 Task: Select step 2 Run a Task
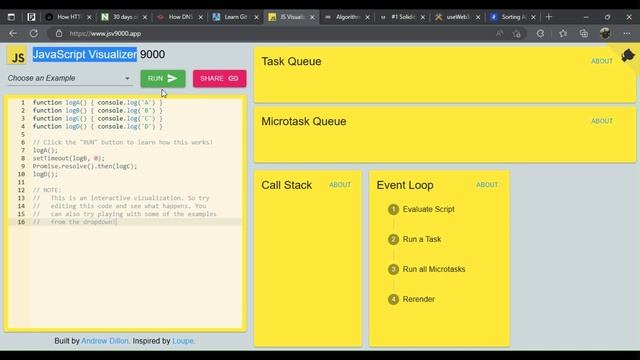click(414, 239)
